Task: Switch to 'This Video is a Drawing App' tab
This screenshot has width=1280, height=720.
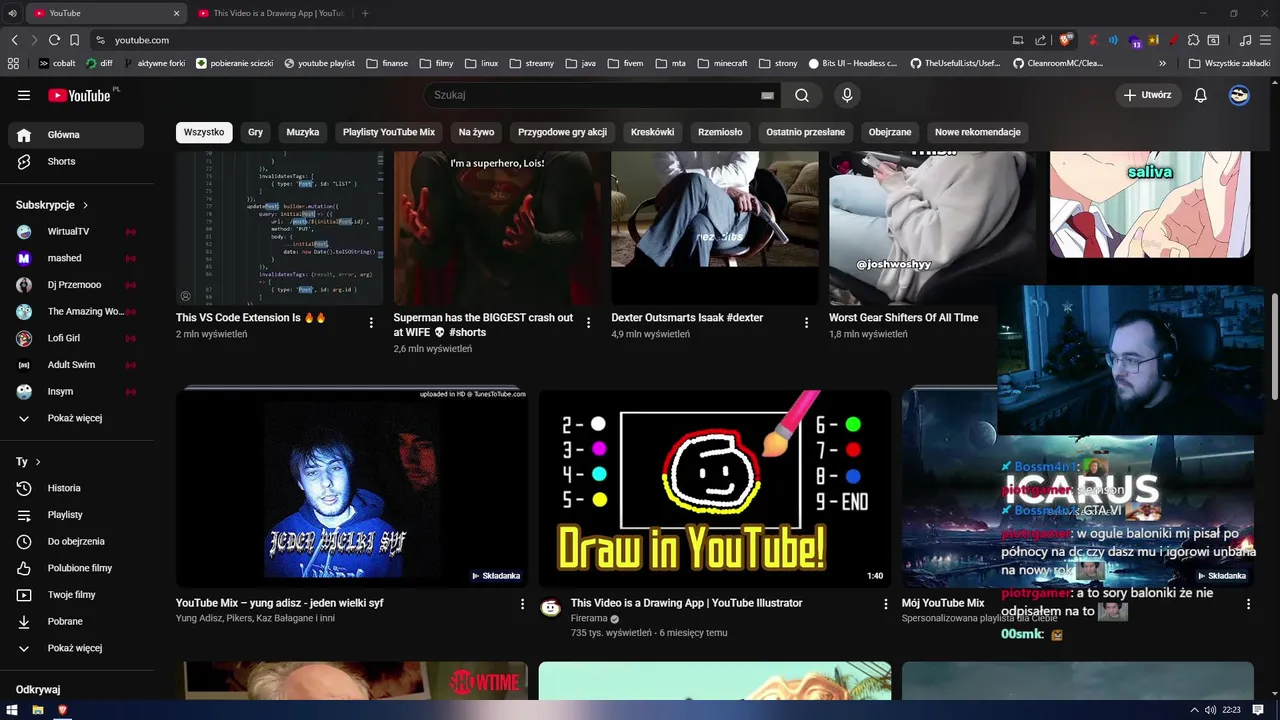Action: pyautogui.click(x=272, y=13)
